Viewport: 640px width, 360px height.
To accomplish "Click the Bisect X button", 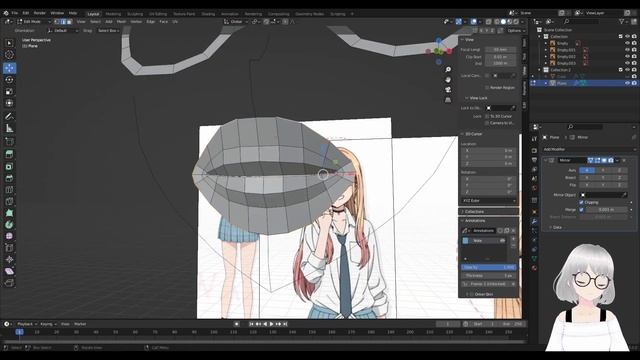I will pos(587,178).
